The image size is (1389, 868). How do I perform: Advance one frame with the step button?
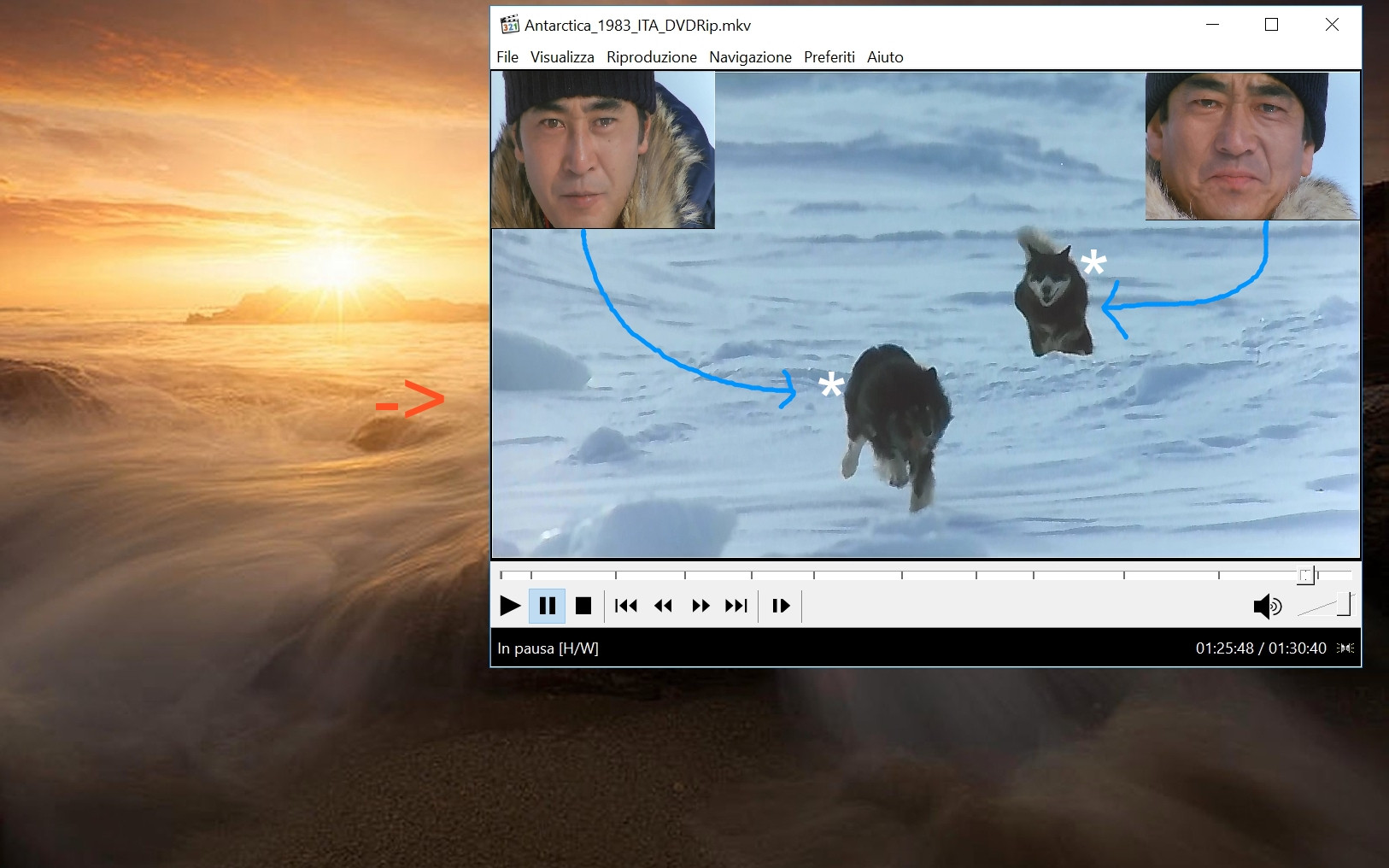click(781, 606)
